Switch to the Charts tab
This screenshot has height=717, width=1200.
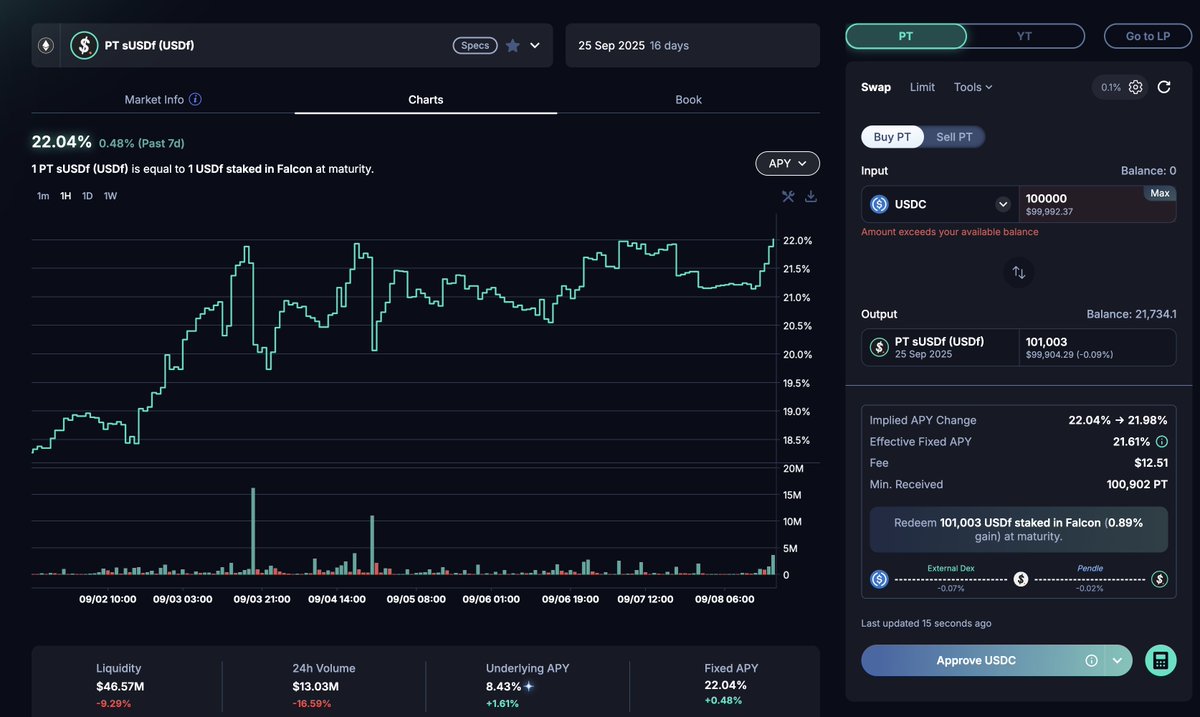click(x=426, y=99)
